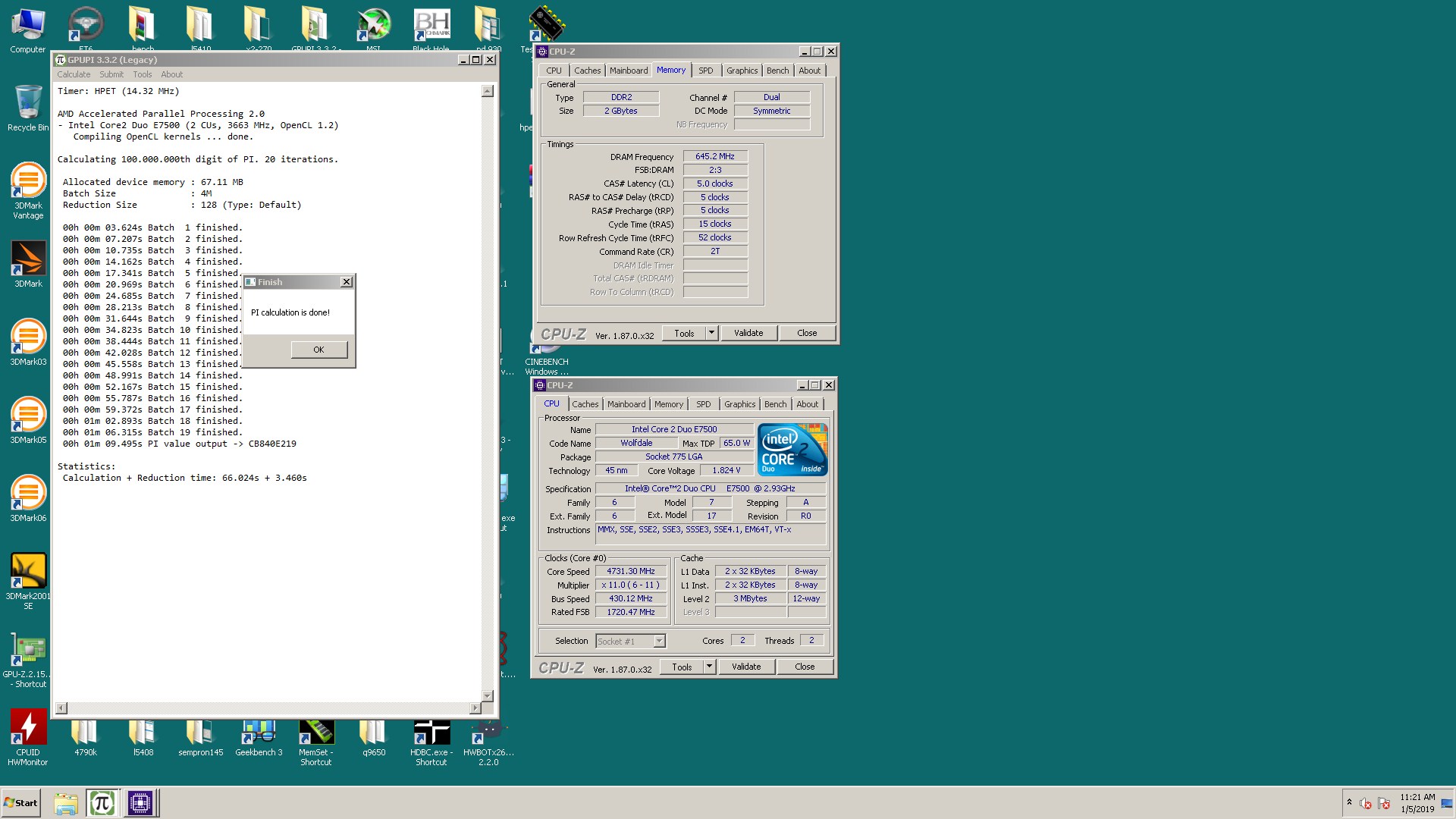Click GPUPI vertical scrollbar up arrow
The height and width of the screenshot is (819, 1456).
point(488,91)
